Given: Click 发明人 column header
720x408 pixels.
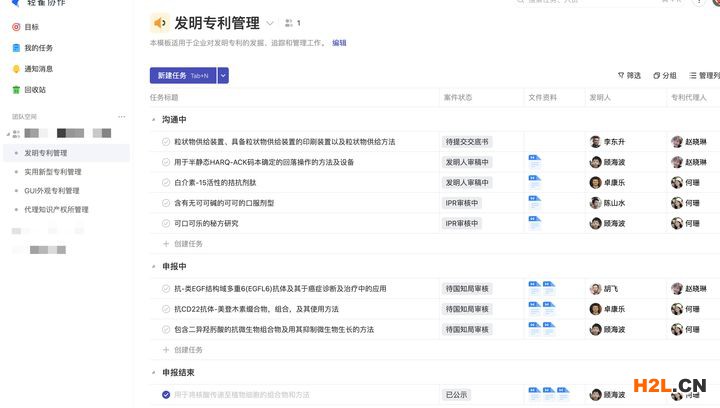Looking at the screenshot, I should click(x=600, y=97).
